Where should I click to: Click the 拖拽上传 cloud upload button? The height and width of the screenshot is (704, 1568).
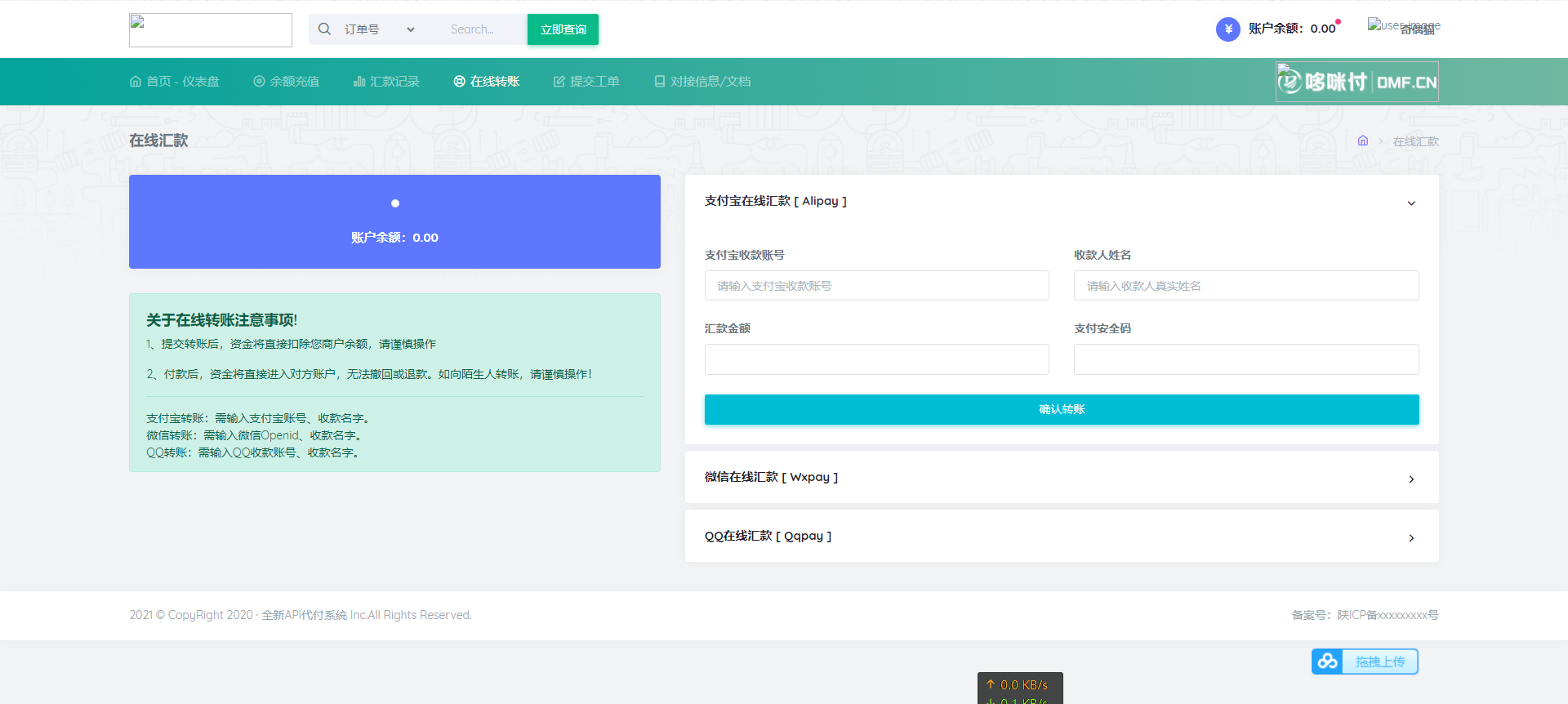[x=1365, y=662]
